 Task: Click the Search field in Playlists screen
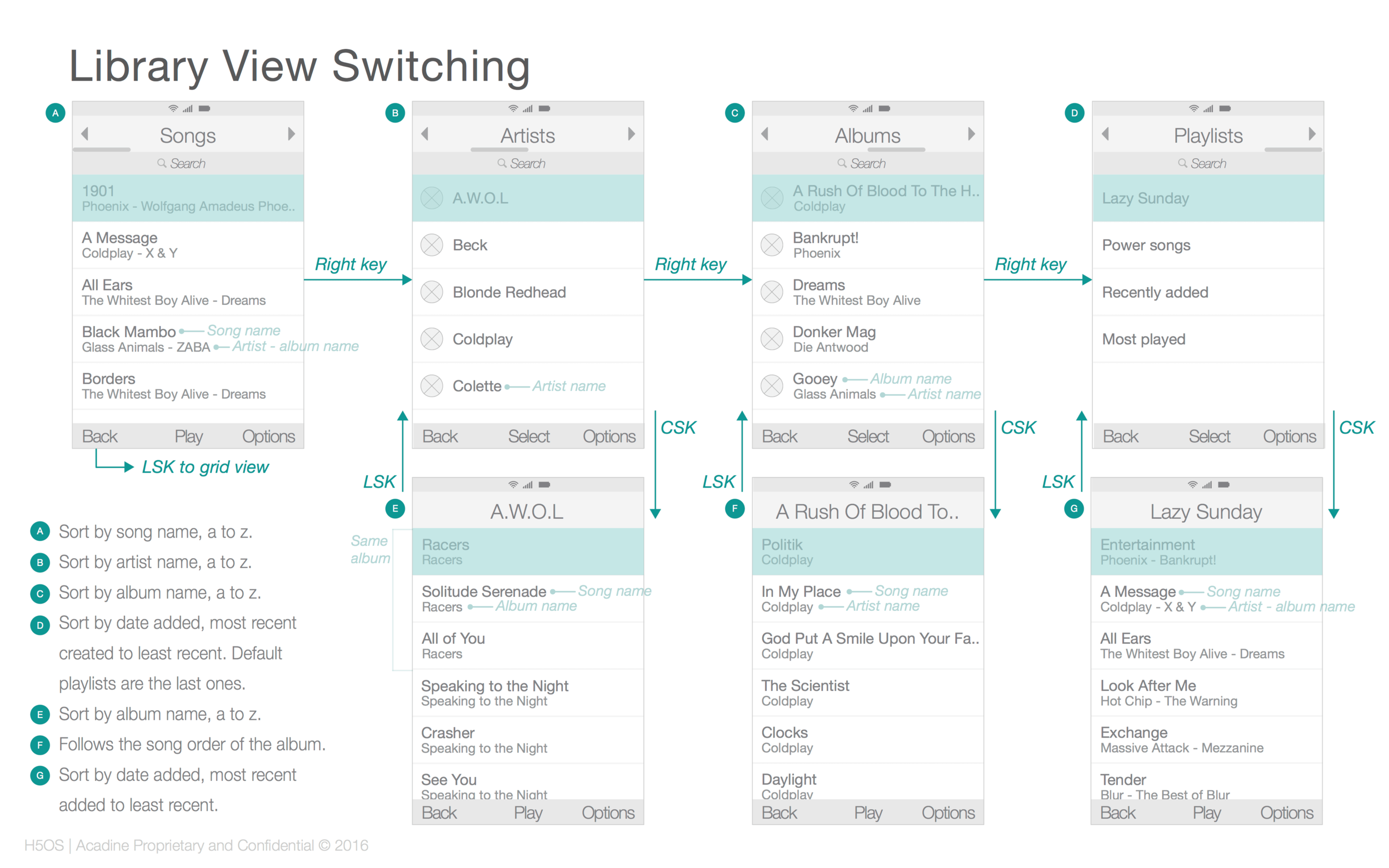click(x=1207, y=164)
